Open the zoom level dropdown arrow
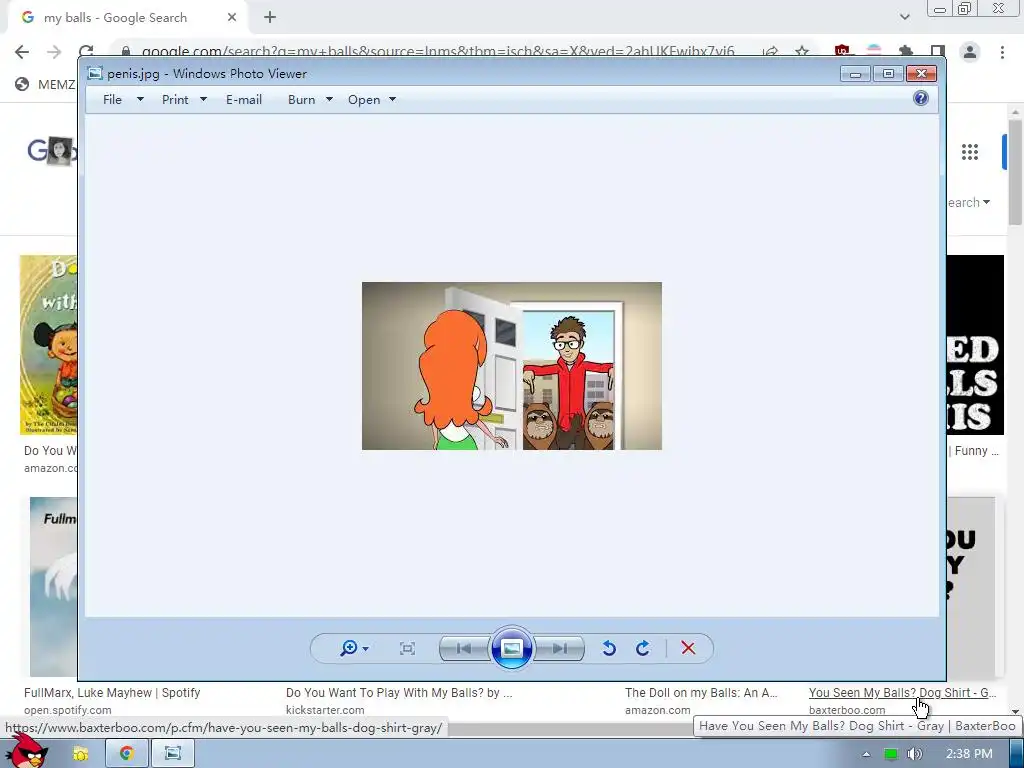 coord(366,648)
